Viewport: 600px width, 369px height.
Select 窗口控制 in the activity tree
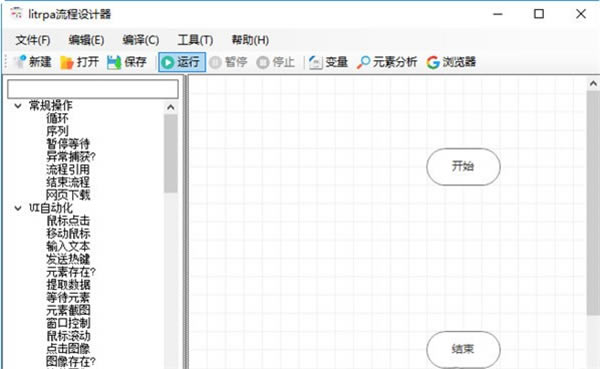click(x=68, y=323)
